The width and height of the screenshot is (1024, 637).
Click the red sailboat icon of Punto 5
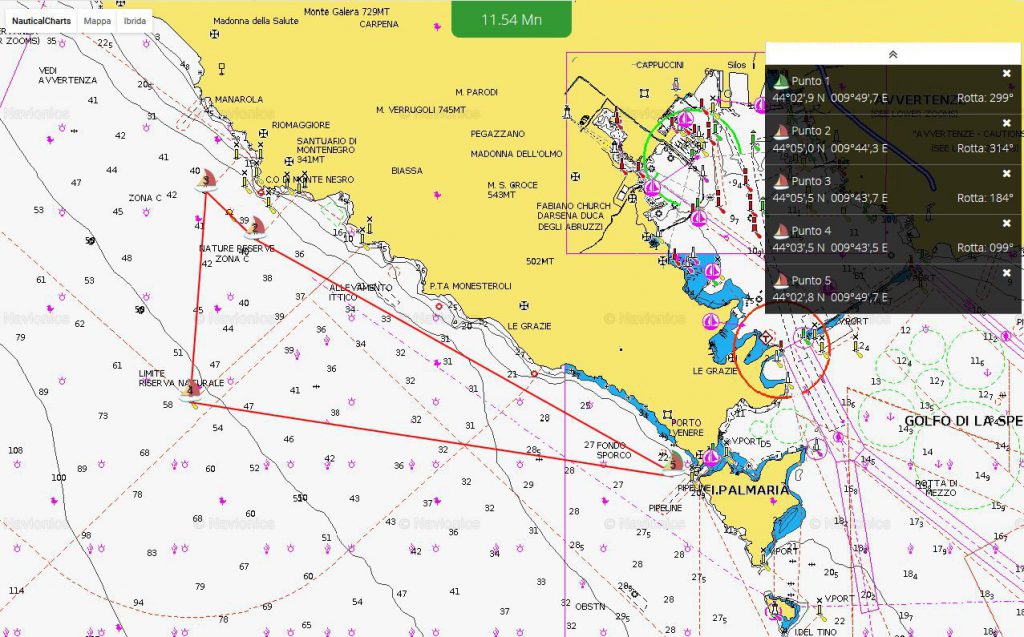tap(780, 281)
